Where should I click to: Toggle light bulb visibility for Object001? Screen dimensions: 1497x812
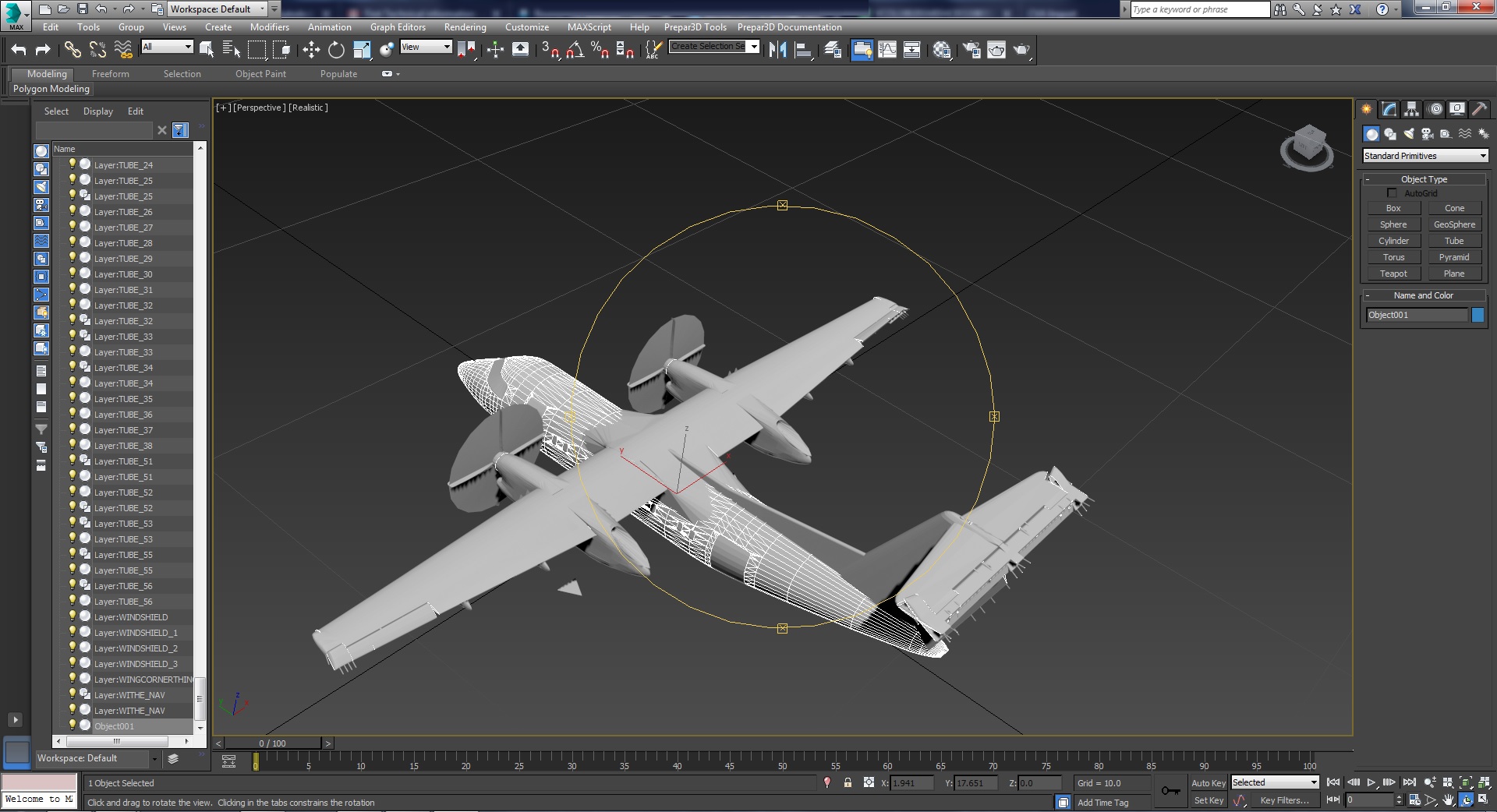point(73,726)
